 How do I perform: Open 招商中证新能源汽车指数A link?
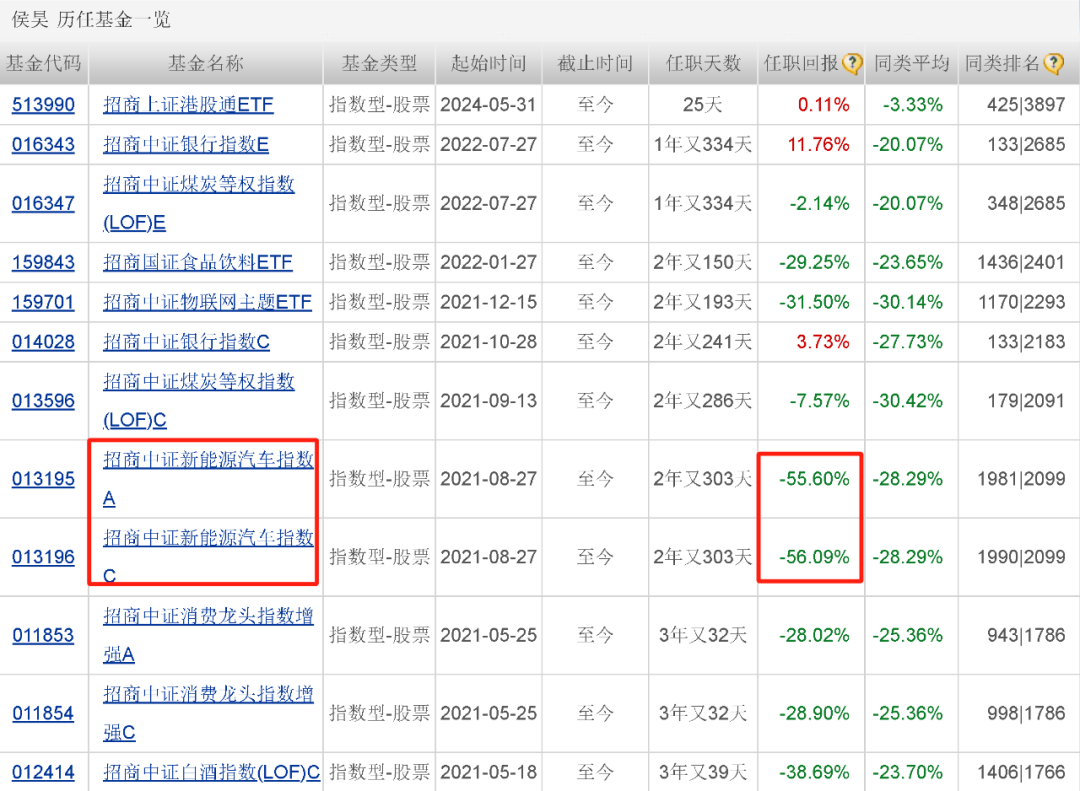click(208, 479)
